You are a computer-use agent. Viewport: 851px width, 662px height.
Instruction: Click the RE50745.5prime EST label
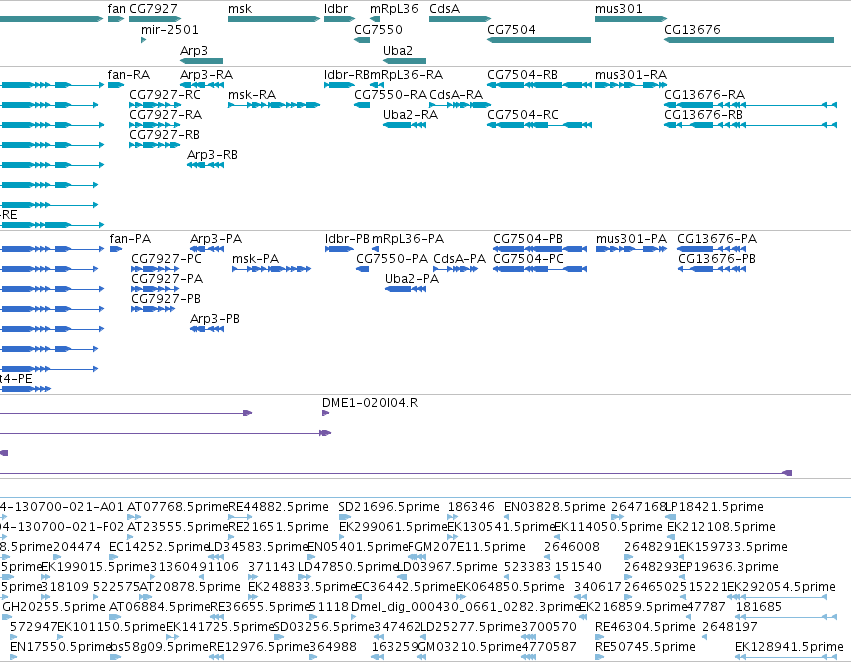coord(645,647)
